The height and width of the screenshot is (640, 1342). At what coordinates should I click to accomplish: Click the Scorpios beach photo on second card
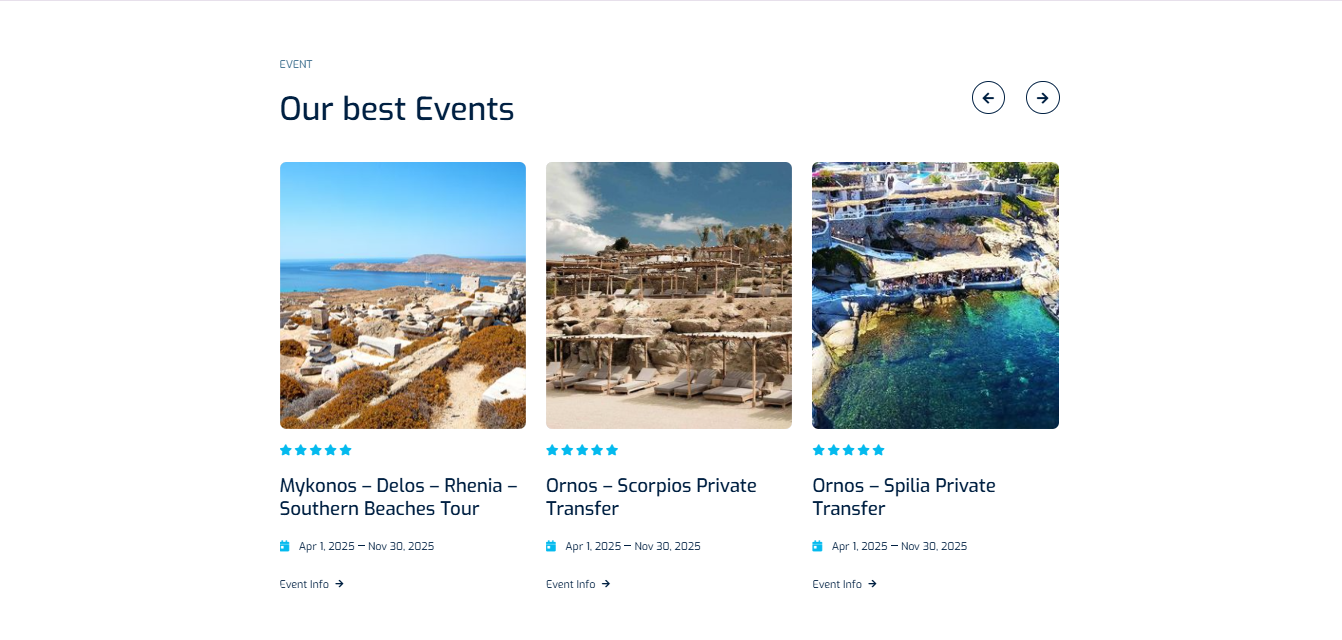tap(668, 294)
